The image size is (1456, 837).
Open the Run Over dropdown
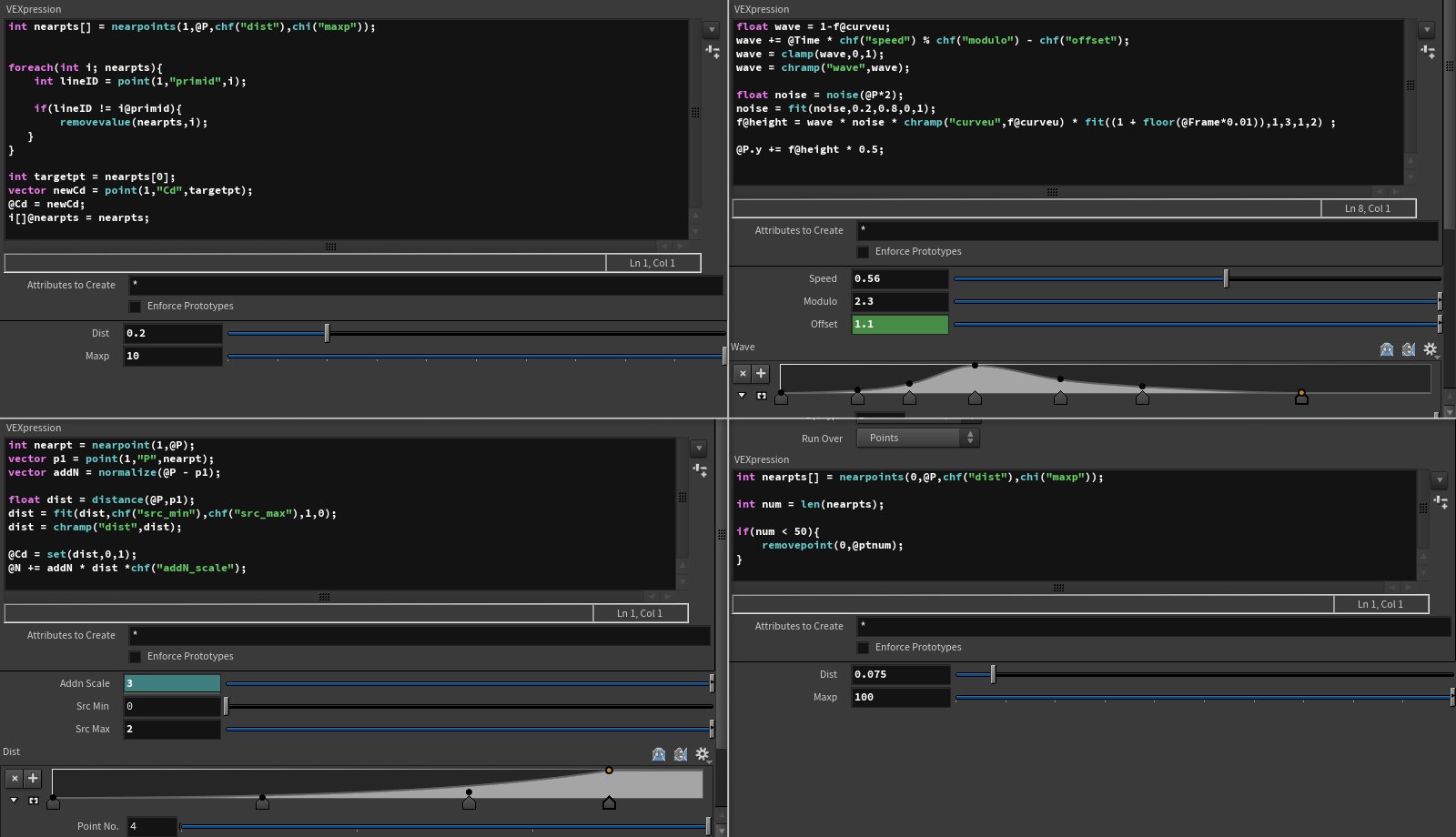point(919,439)
